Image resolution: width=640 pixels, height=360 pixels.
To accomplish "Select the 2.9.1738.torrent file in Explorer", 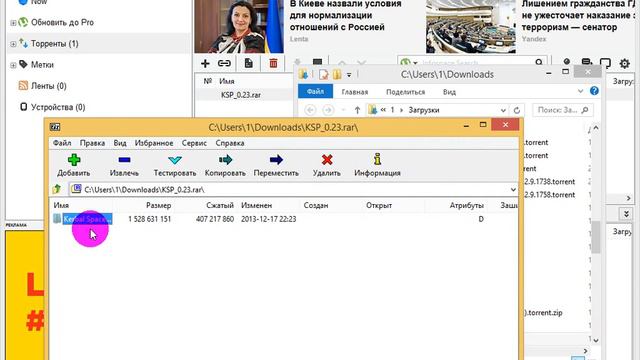I will pyautogui.click(x=550, y=182).
